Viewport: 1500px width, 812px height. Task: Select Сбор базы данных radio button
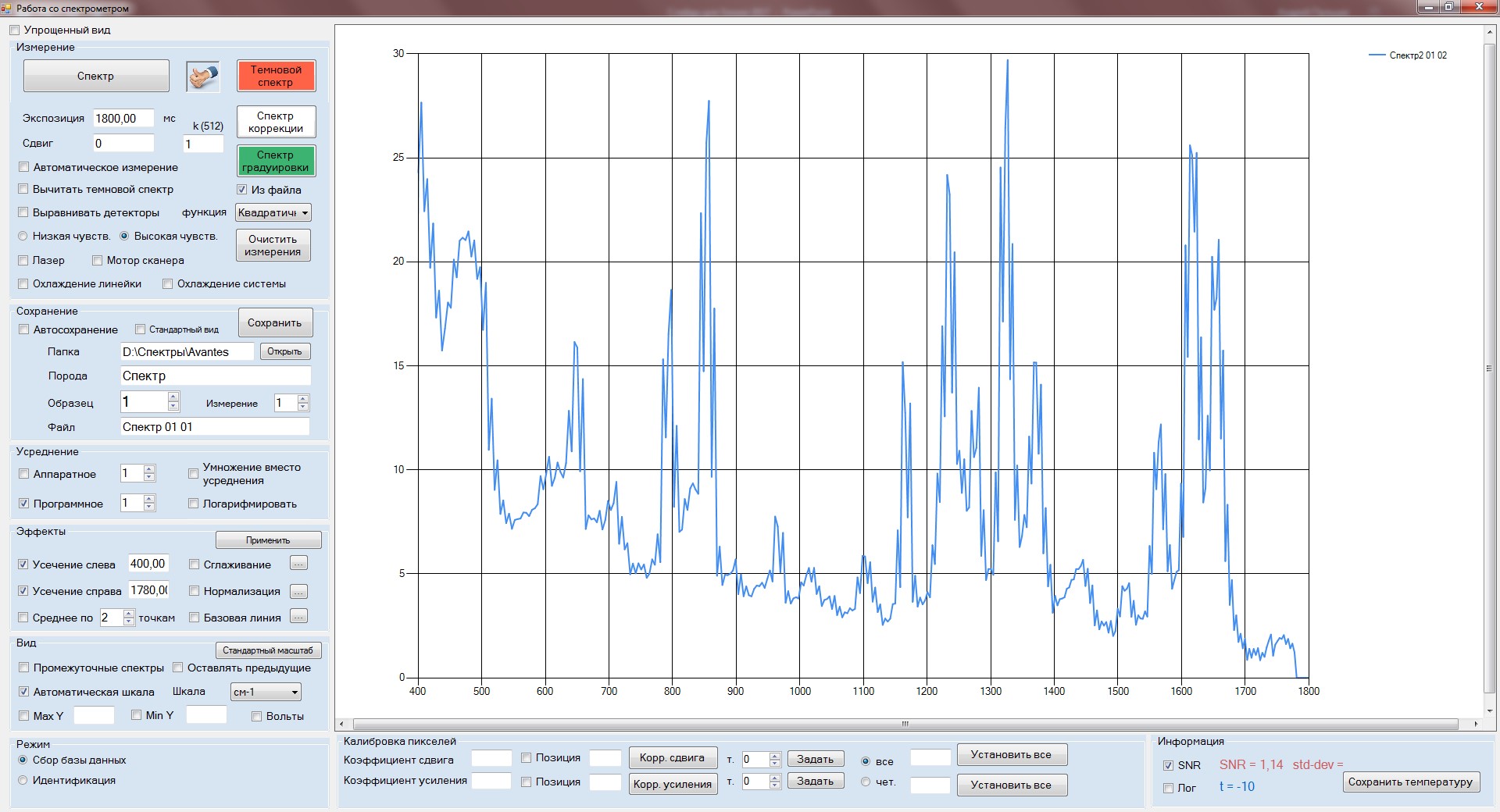coord(23,760)
